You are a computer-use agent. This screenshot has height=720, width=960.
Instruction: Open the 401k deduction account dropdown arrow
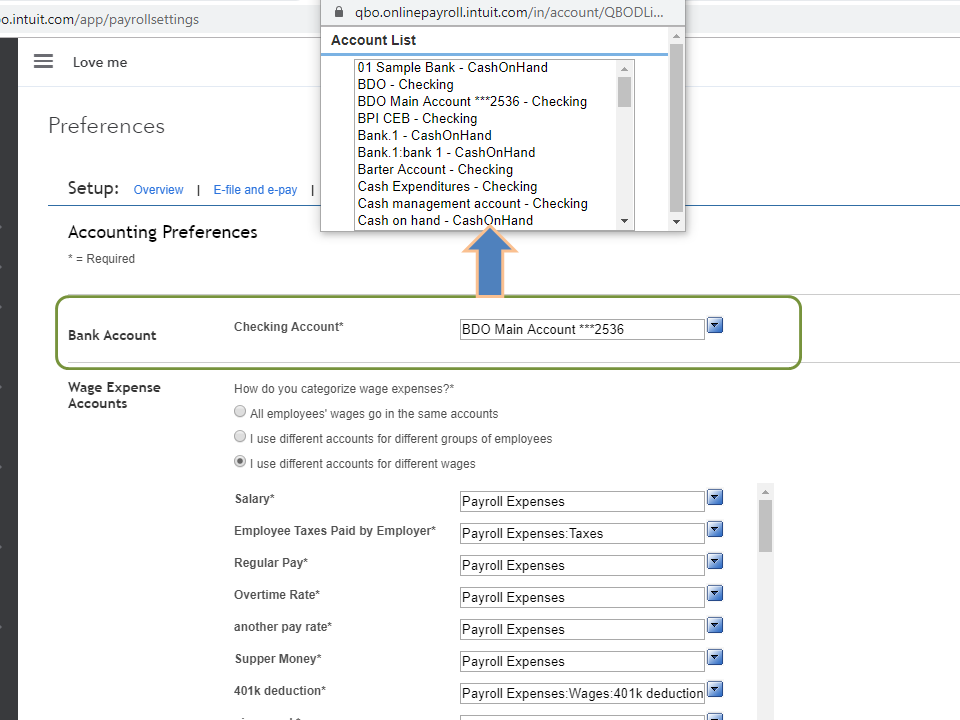[714, 689]
